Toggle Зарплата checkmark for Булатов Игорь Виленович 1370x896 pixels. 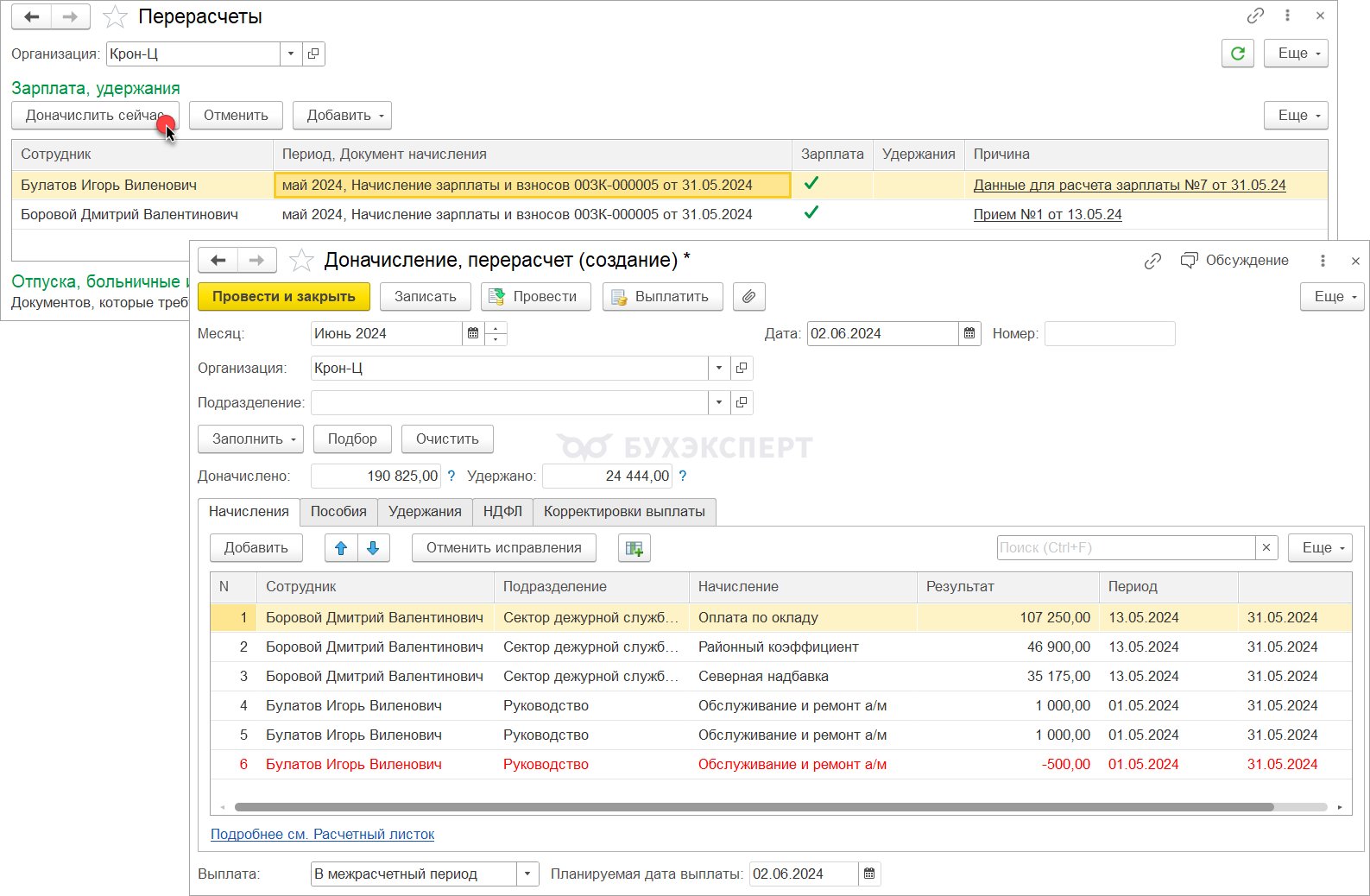pyautogui.click(x=811, y=184)
